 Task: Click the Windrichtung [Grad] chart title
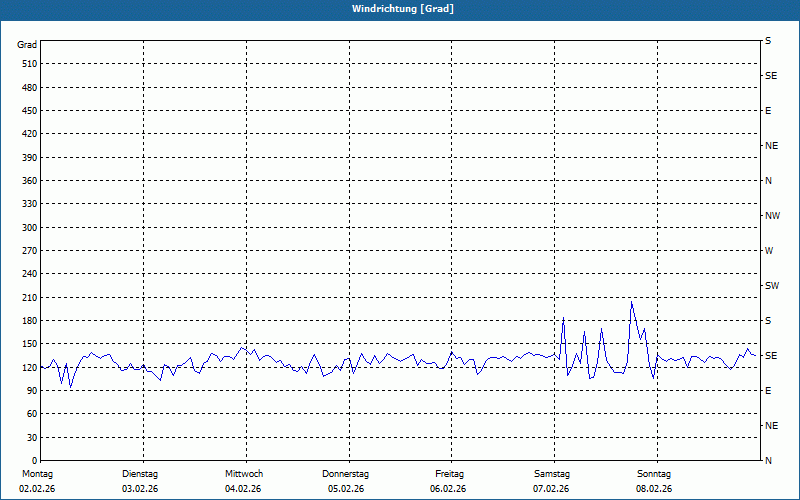(x=400, y=9)
